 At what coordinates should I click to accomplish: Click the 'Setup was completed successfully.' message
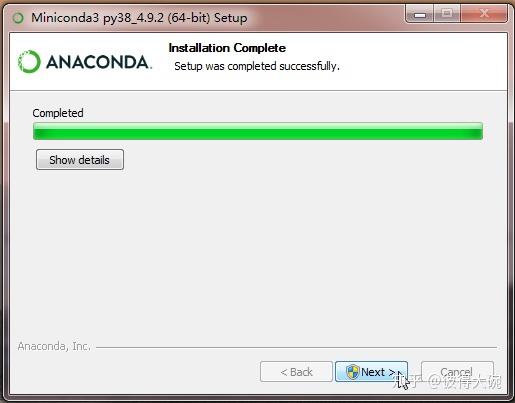(257, 66)
